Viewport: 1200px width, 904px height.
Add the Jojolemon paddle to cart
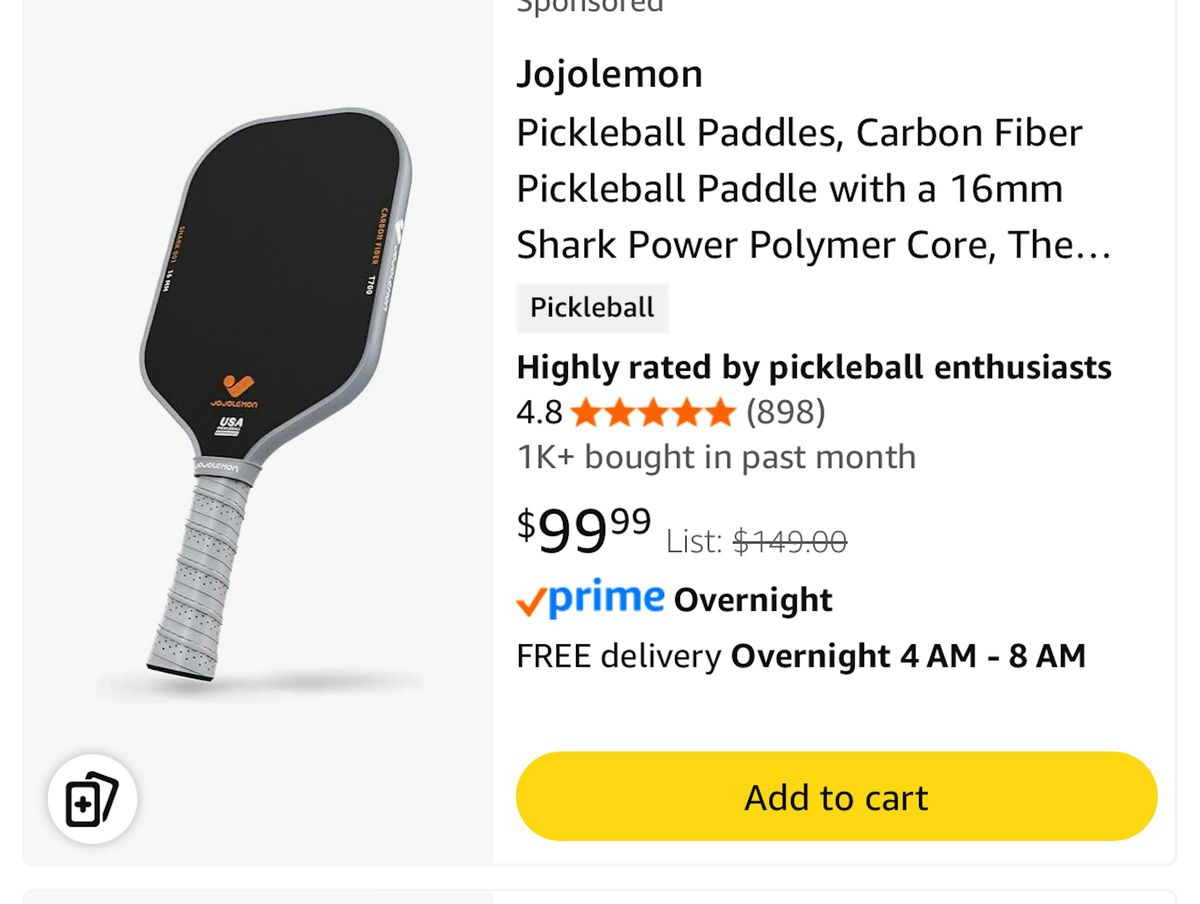click(836, 797)
